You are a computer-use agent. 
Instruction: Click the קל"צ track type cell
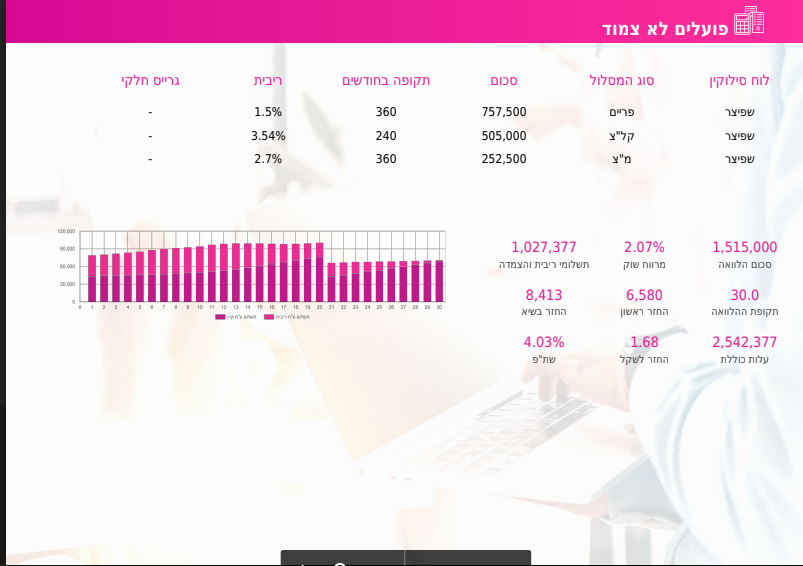[x=621, y=136]
